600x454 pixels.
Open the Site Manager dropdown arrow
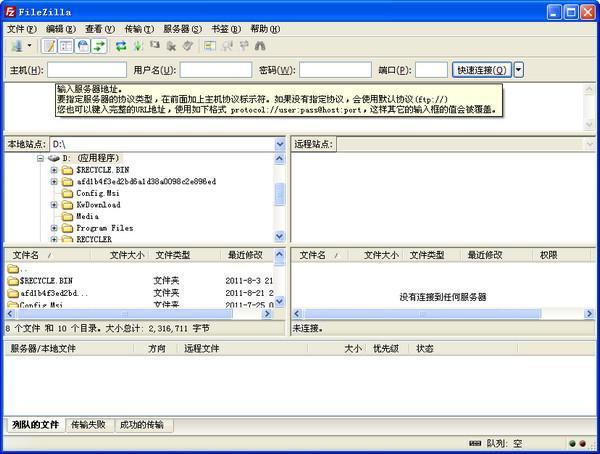pyautogui.click(x=29, y=46)
